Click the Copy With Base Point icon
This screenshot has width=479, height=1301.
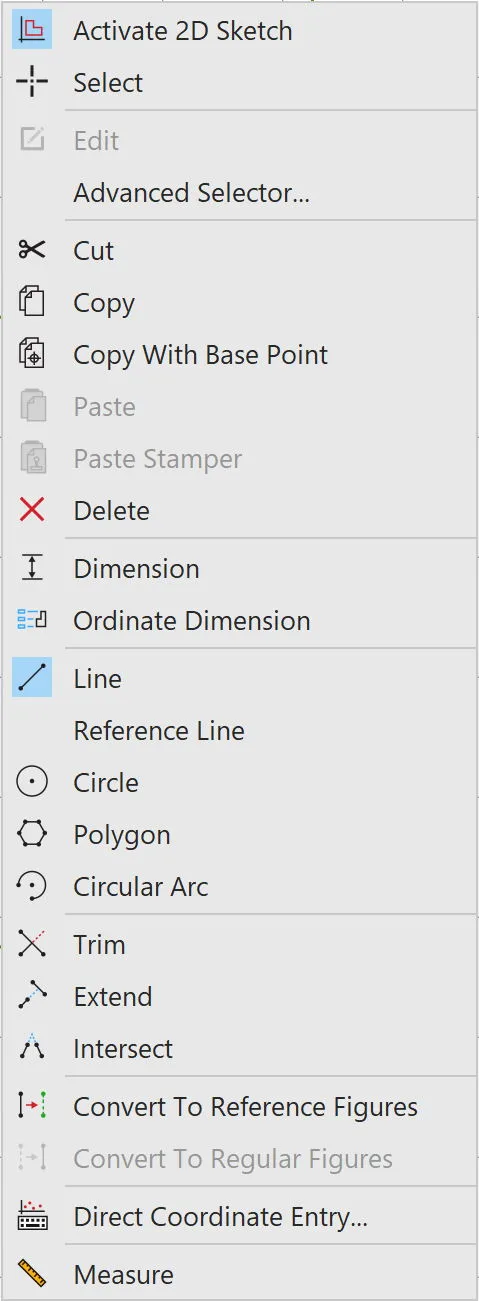[32, 354]
